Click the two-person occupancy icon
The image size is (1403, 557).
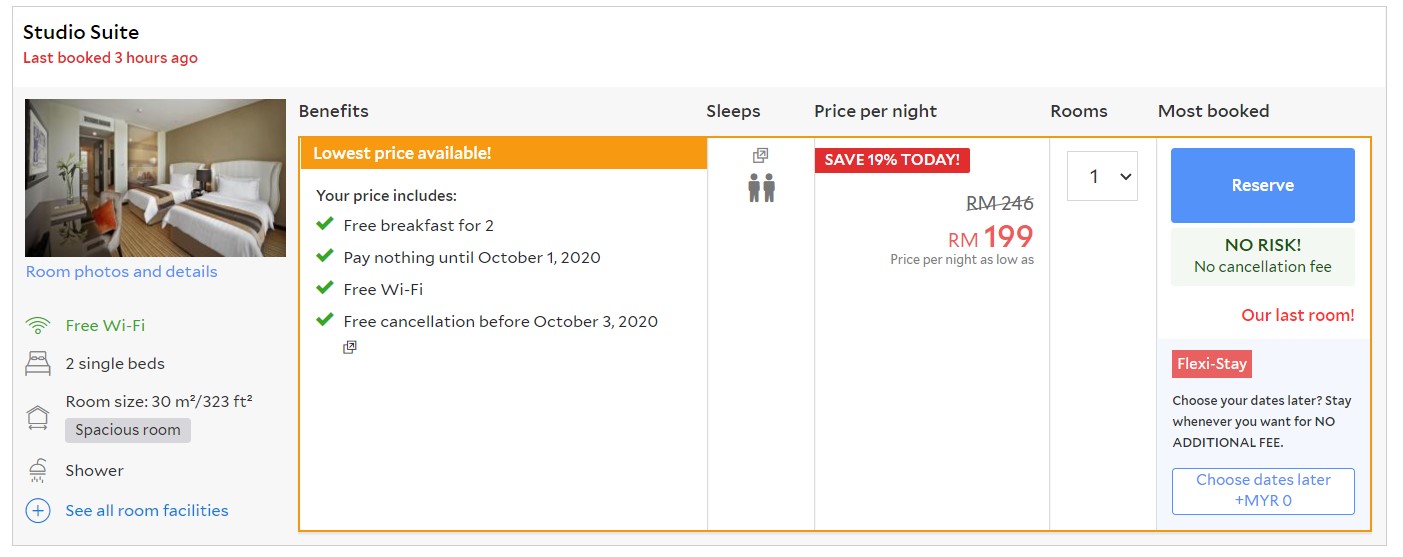click(761, 188)
